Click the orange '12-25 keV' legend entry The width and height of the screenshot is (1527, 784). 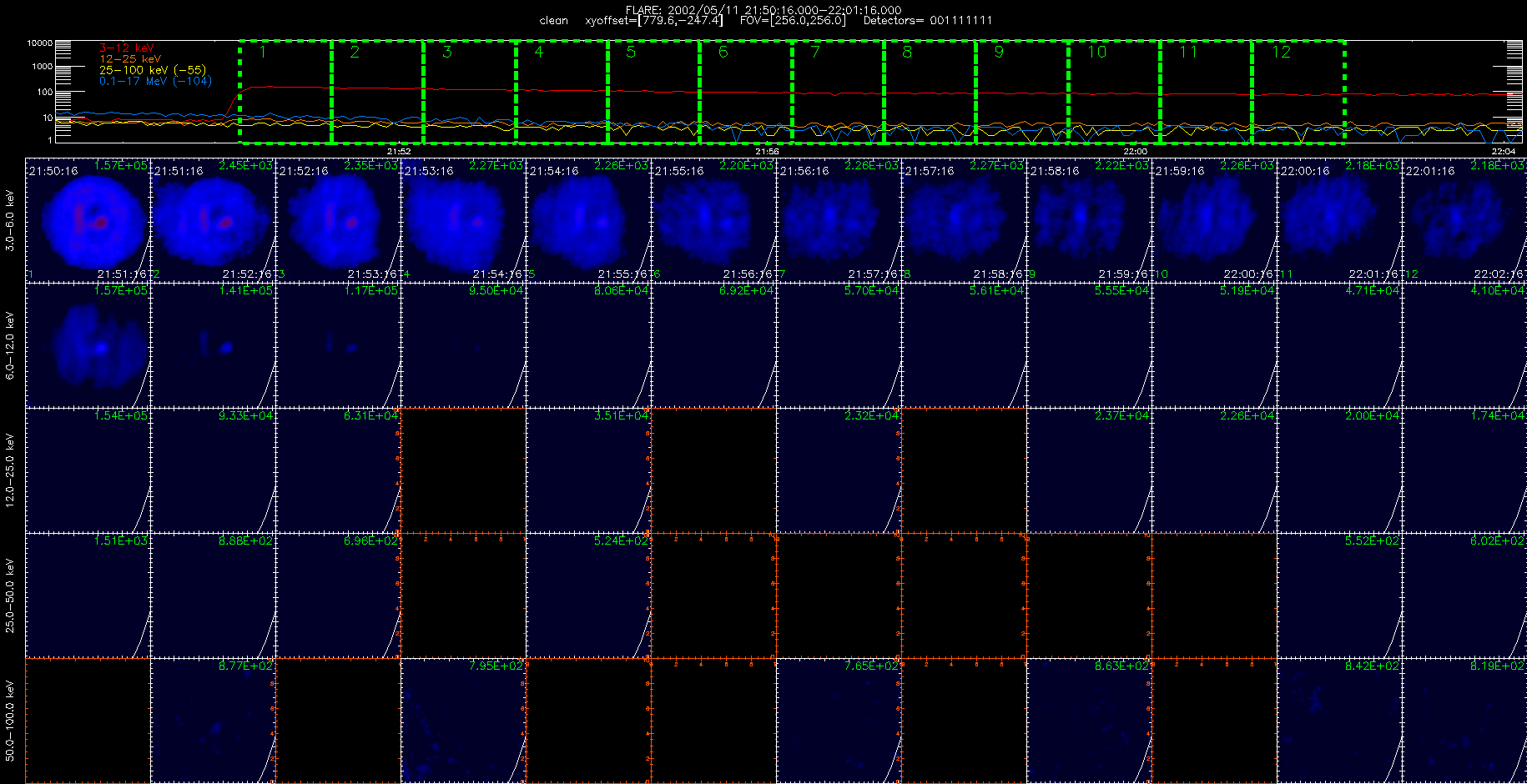tap(130, 59)
